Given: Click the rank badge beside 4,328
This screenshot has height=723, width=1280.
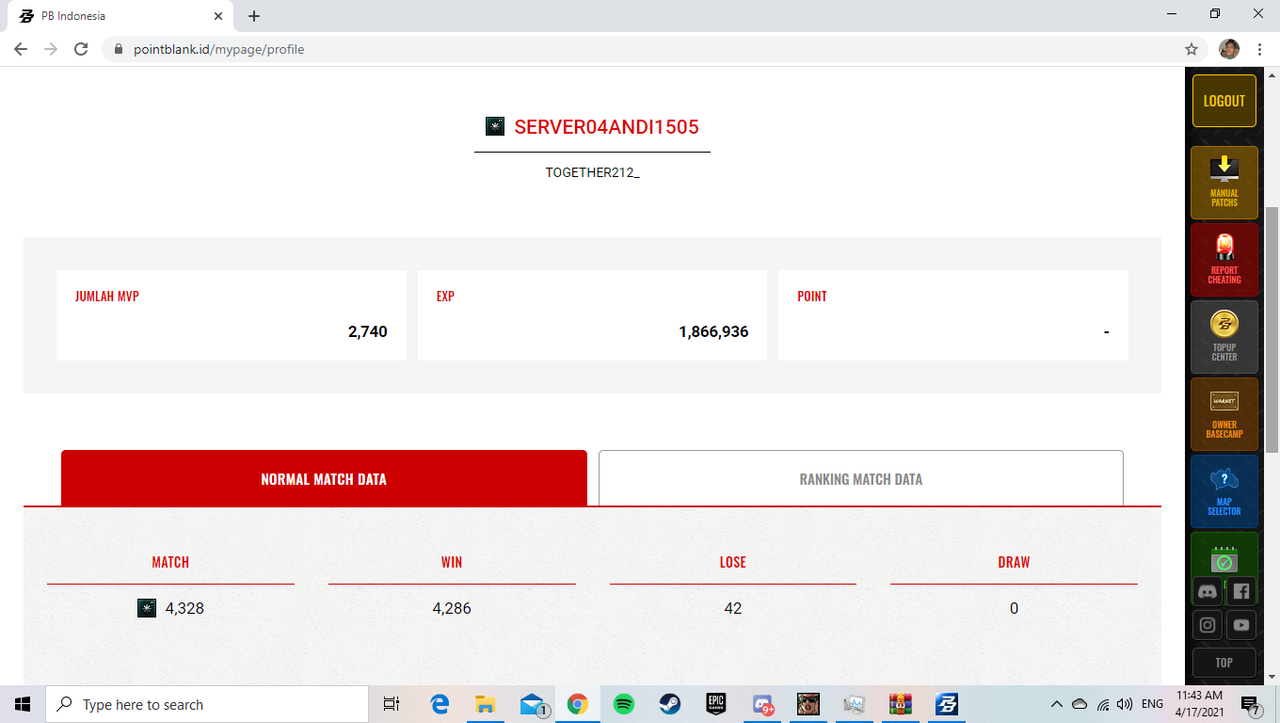Looking at the screenshot, I should (x=146, y=608).
